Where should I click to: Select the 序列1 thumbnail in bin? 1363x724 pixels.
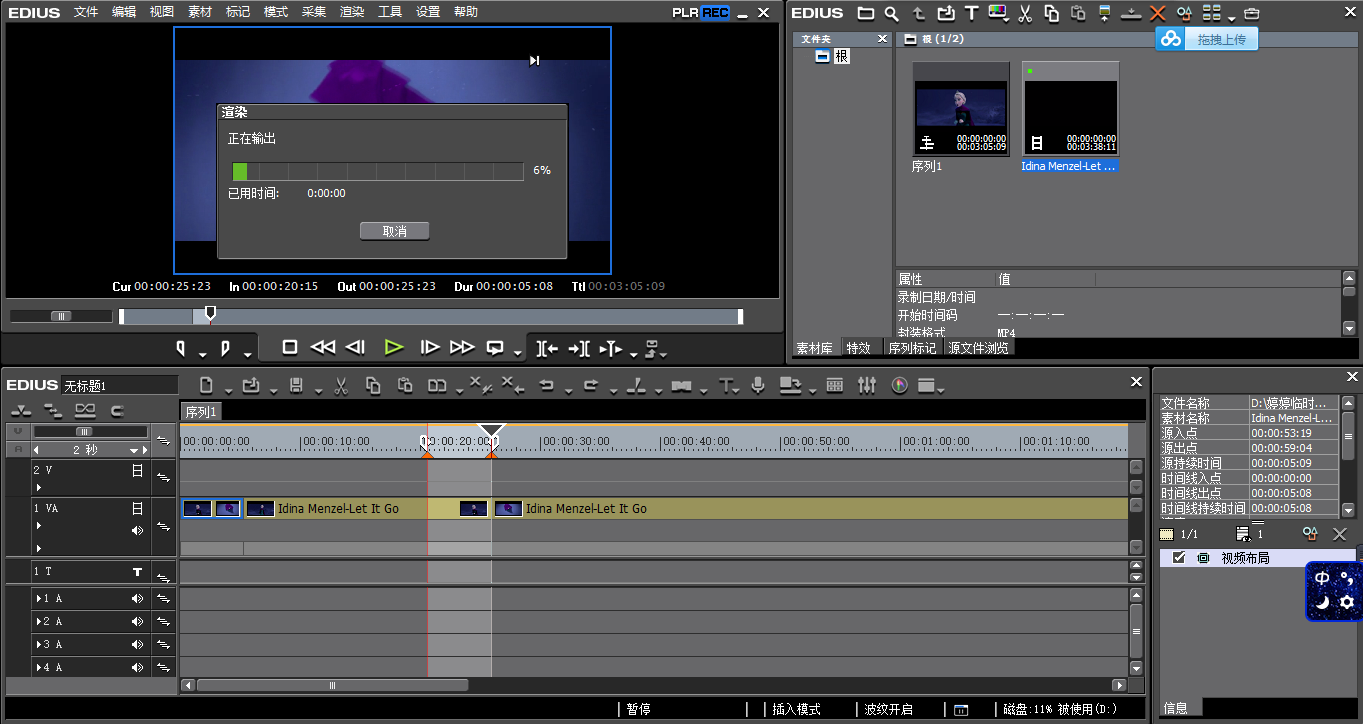pyautogui.click(x=961, y=108)
